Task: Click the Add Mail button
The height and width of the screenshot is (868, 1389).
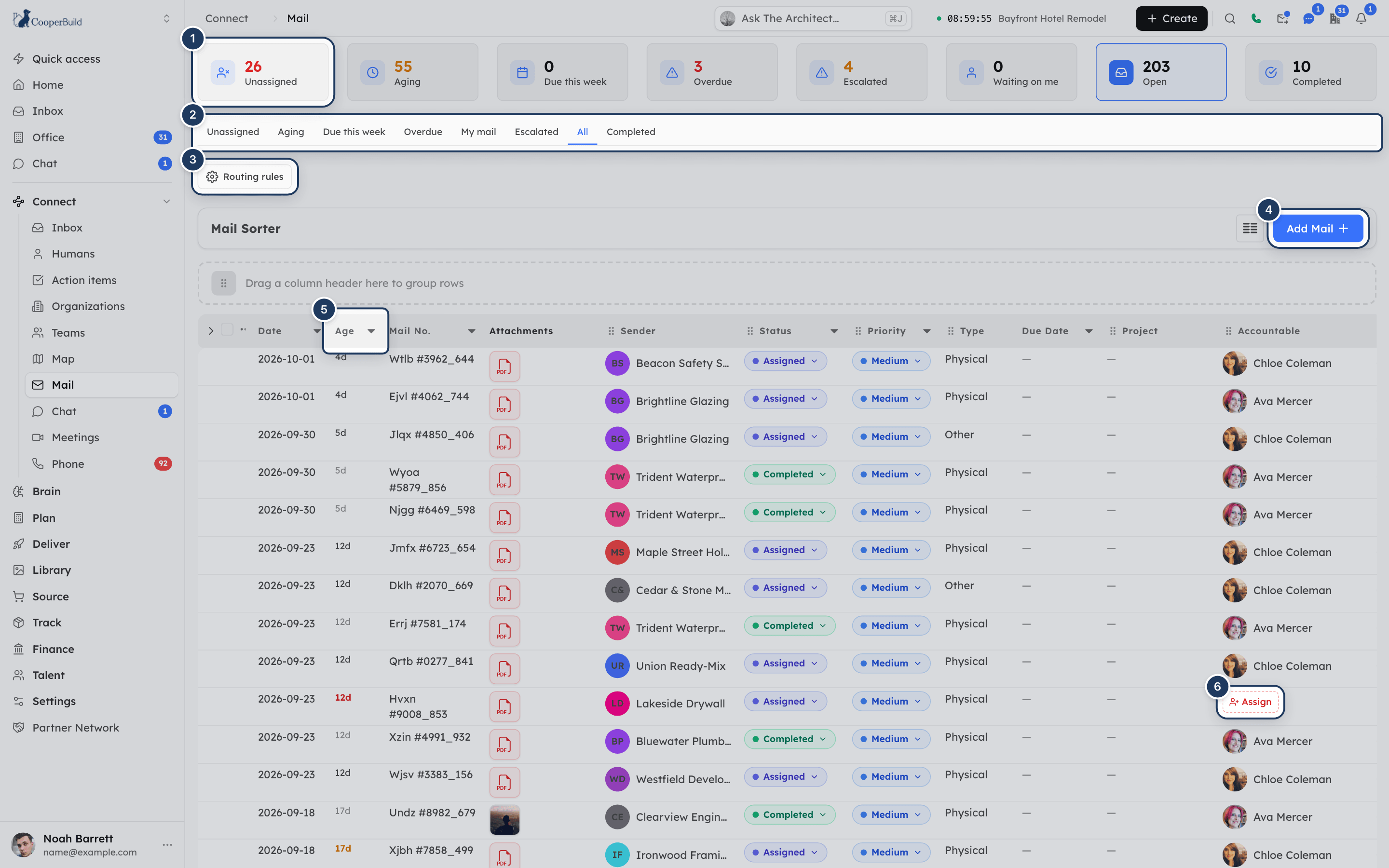Action: pyautogui.click(x=1317, y=229)
